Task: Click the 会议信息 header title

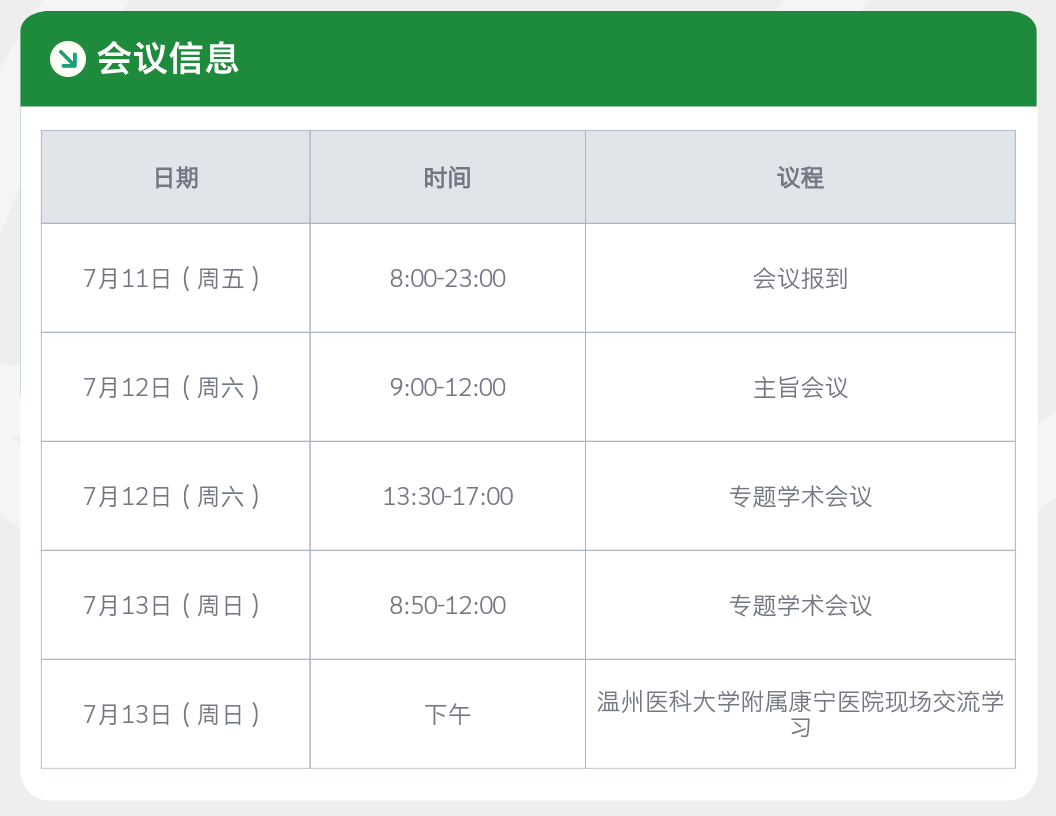Action: (x=168, y=59)
